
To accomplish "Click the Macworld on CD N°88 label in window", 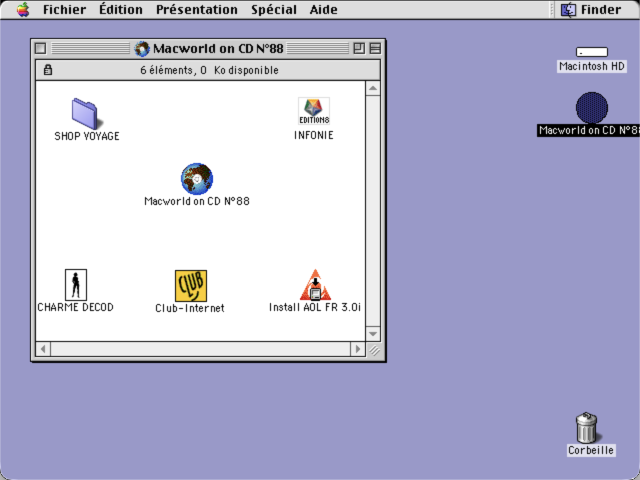I will pos(197,201).
